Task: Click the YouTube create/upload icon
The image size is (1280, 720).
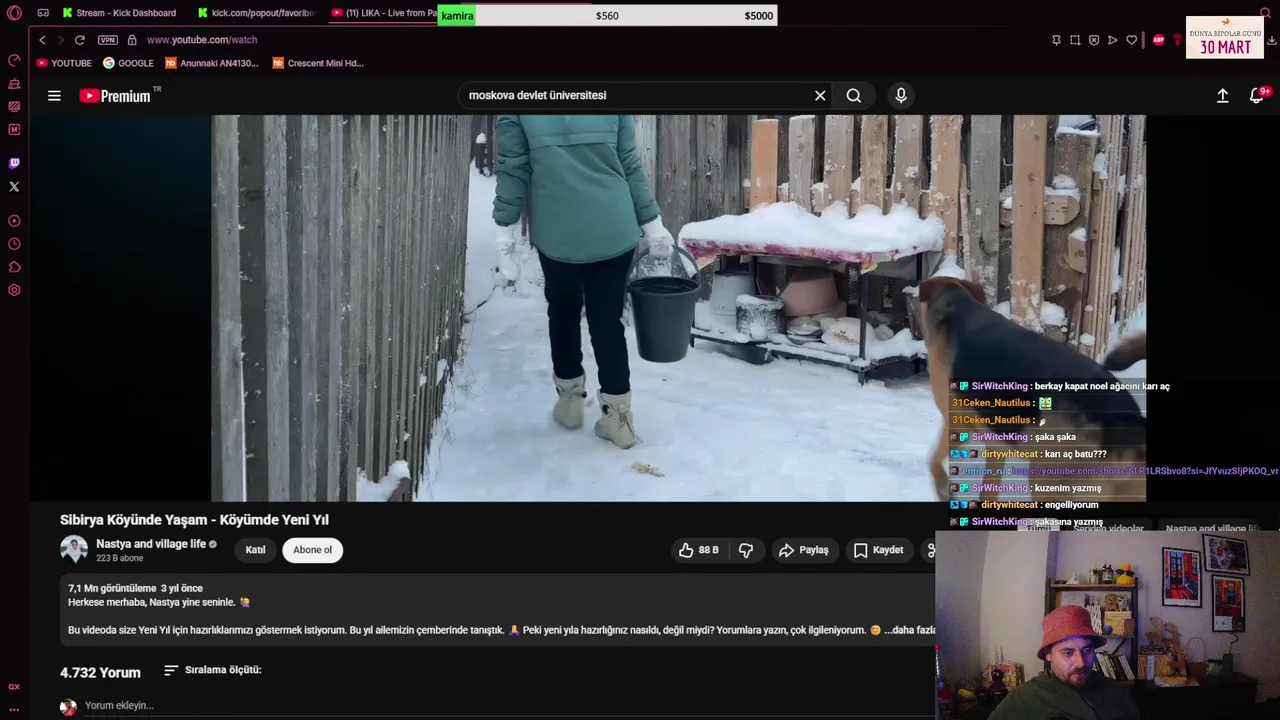Action: click(1222, 95)
